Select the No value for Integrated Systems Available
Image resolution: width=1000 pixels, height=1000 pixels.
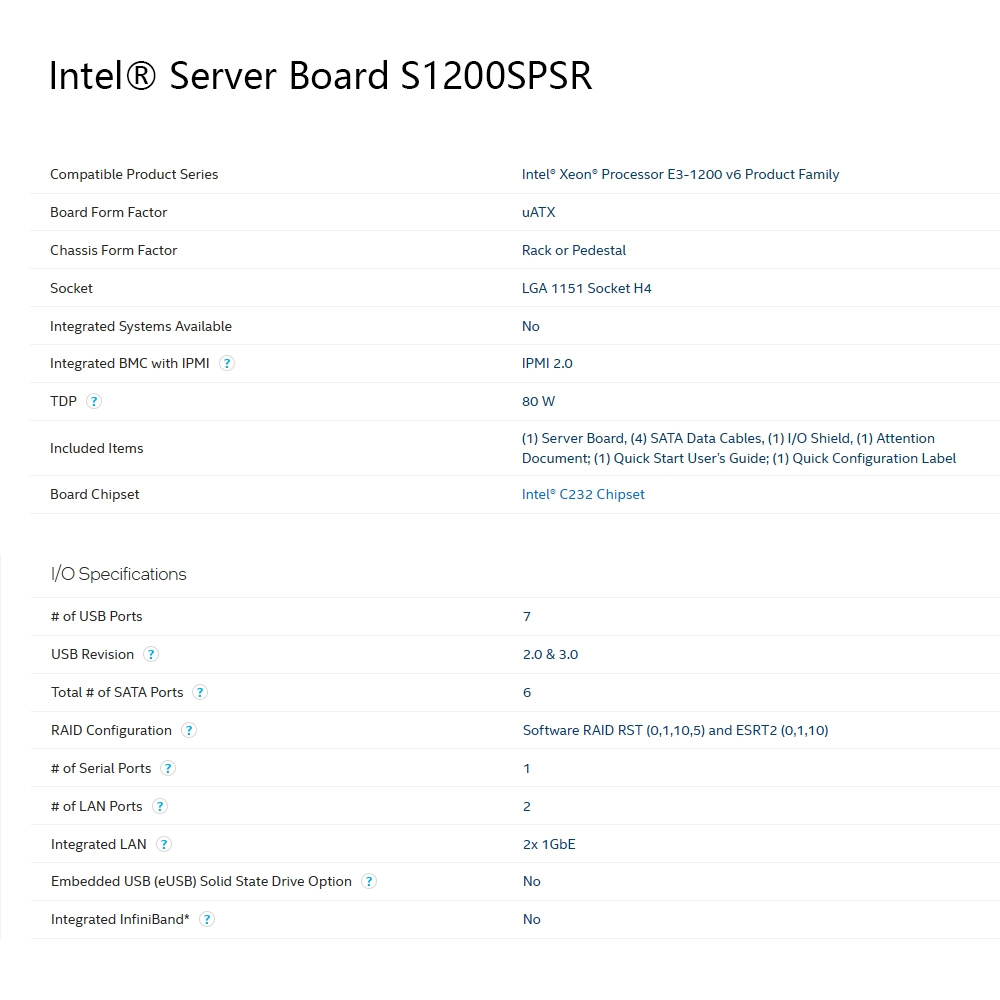coord(531,326)
